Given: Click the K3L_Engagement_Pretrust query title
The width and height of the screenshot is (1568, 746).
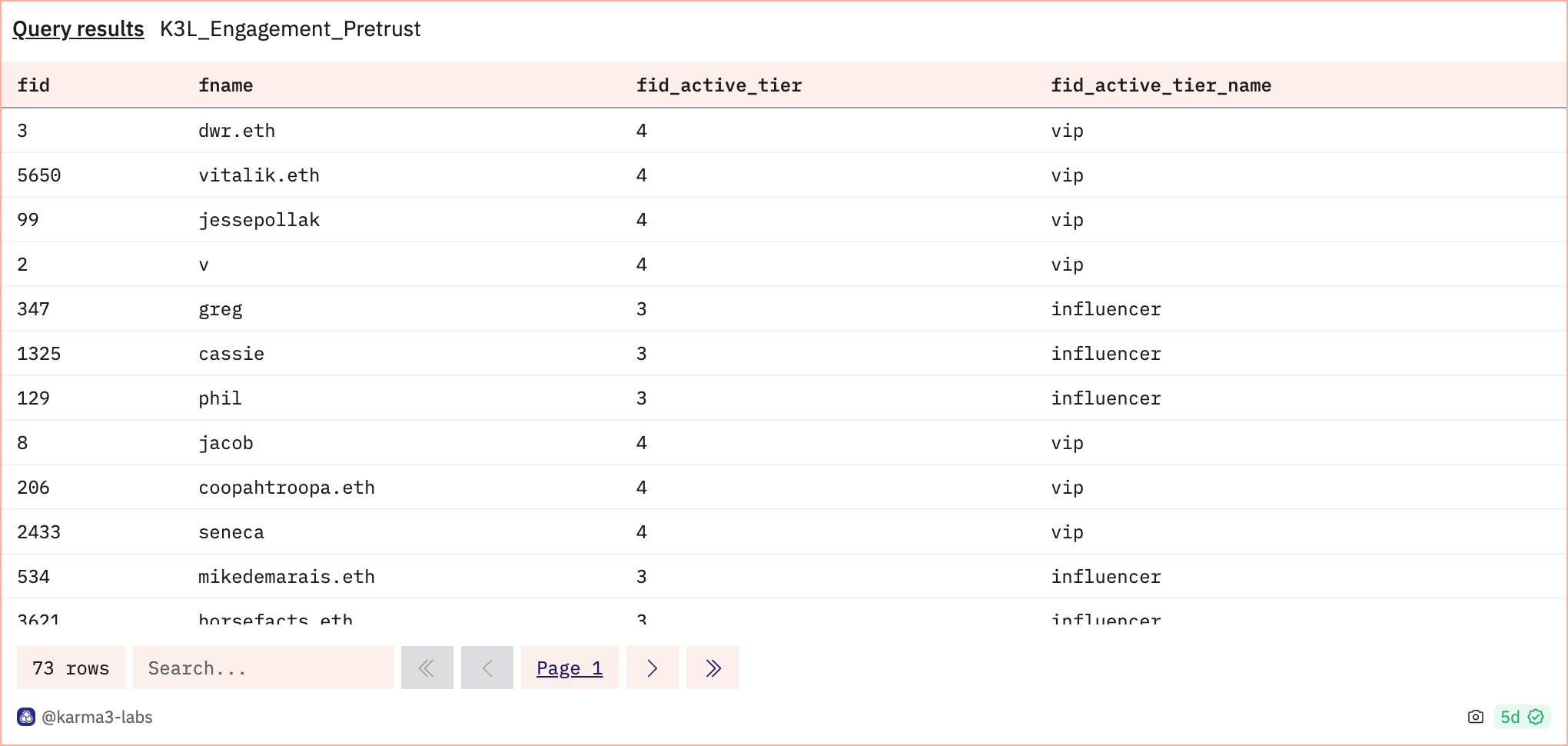Looking at the screenshot, I should [290, 29].
